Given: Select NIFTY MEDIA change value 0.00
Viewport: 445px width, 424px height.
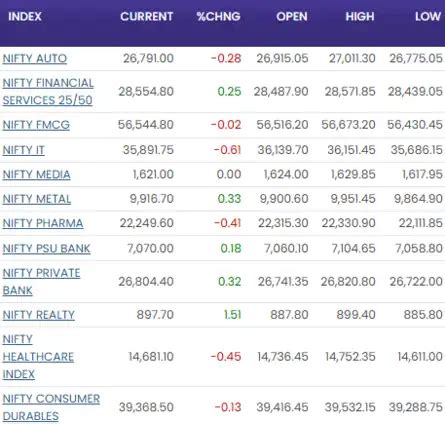Looking at the screenshot, I should click(x=229, y=174).
